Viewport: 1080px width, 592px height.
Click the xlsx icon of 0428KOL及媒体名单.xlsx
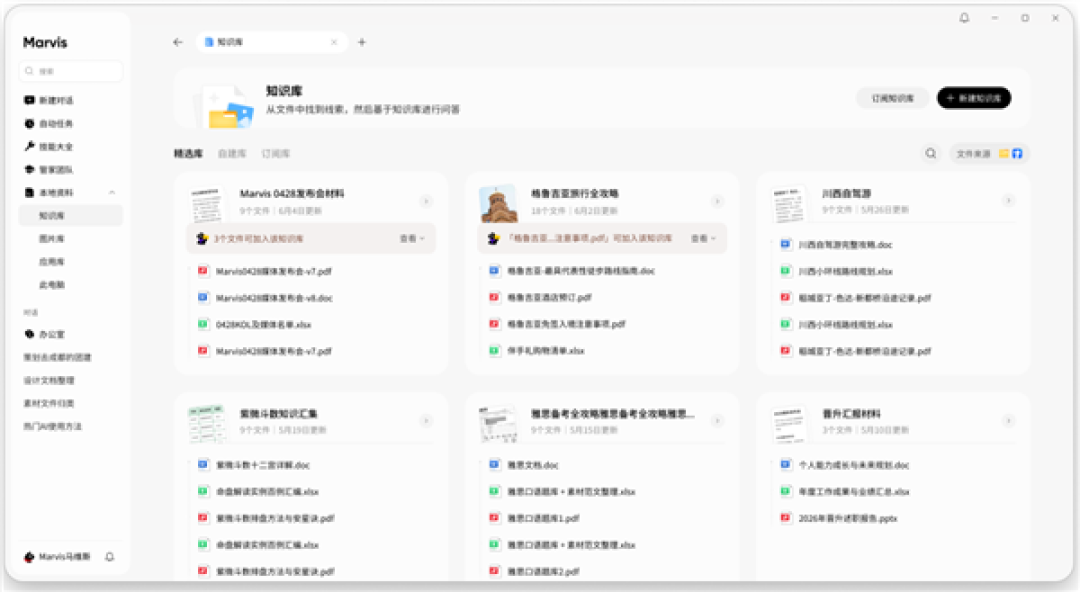202,324
